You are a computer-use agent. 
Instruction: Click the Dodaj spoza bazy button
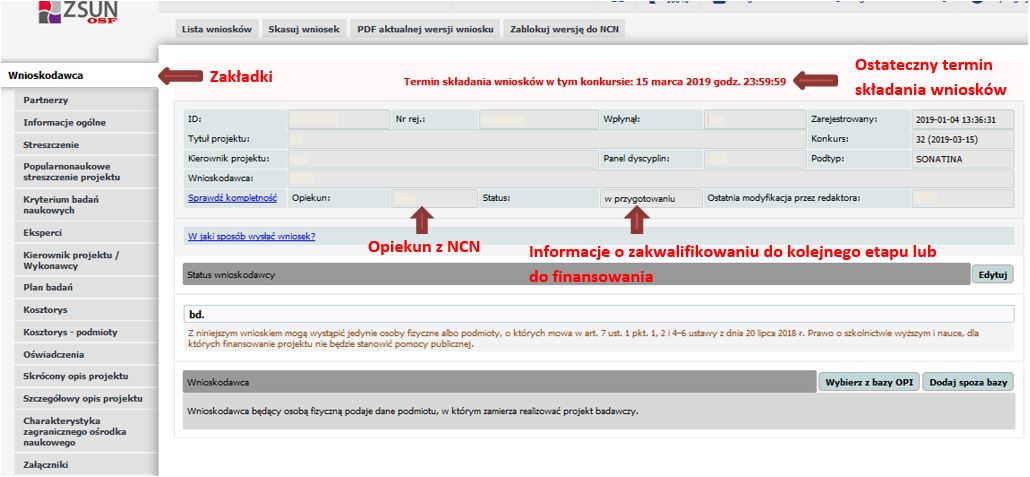[x=968, y=382]
